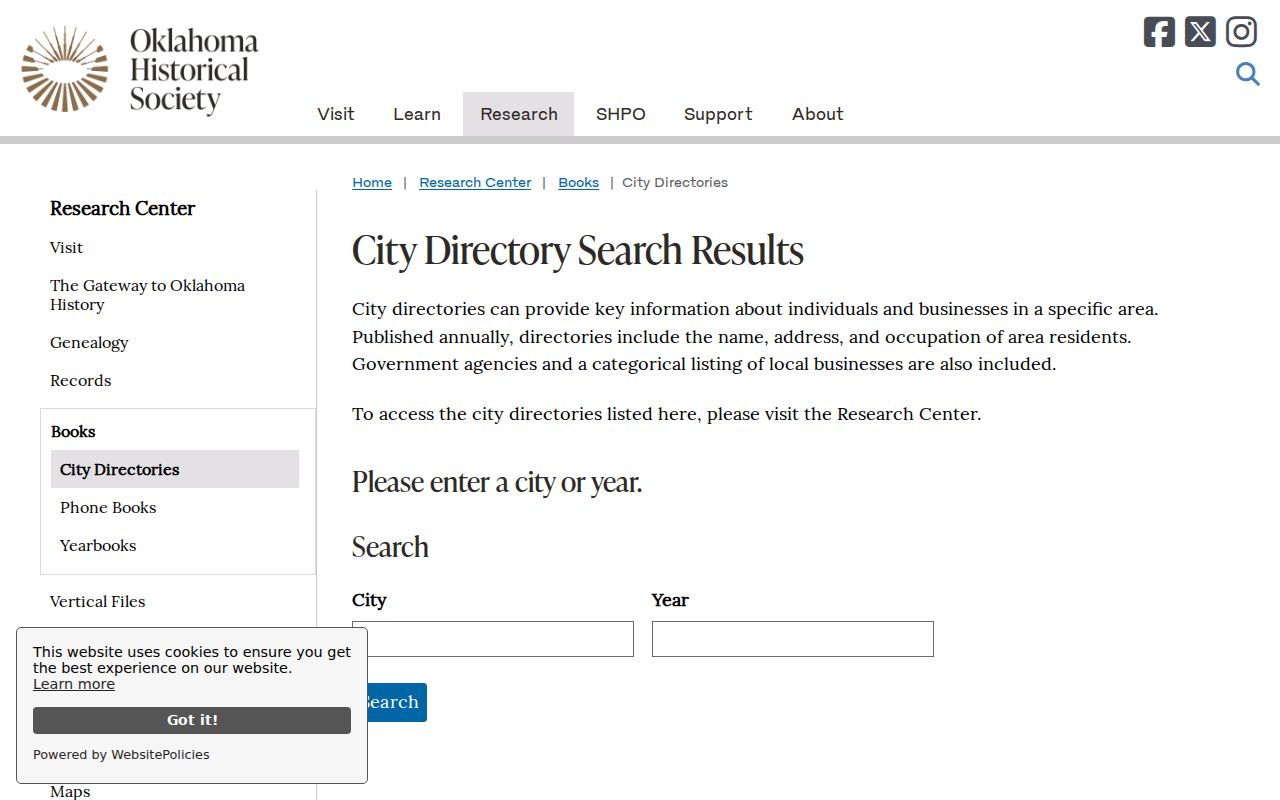Open The Gateway to Oklahoma History link
The height and width of the screenshot is (800, 1280).
coord(147,295)
